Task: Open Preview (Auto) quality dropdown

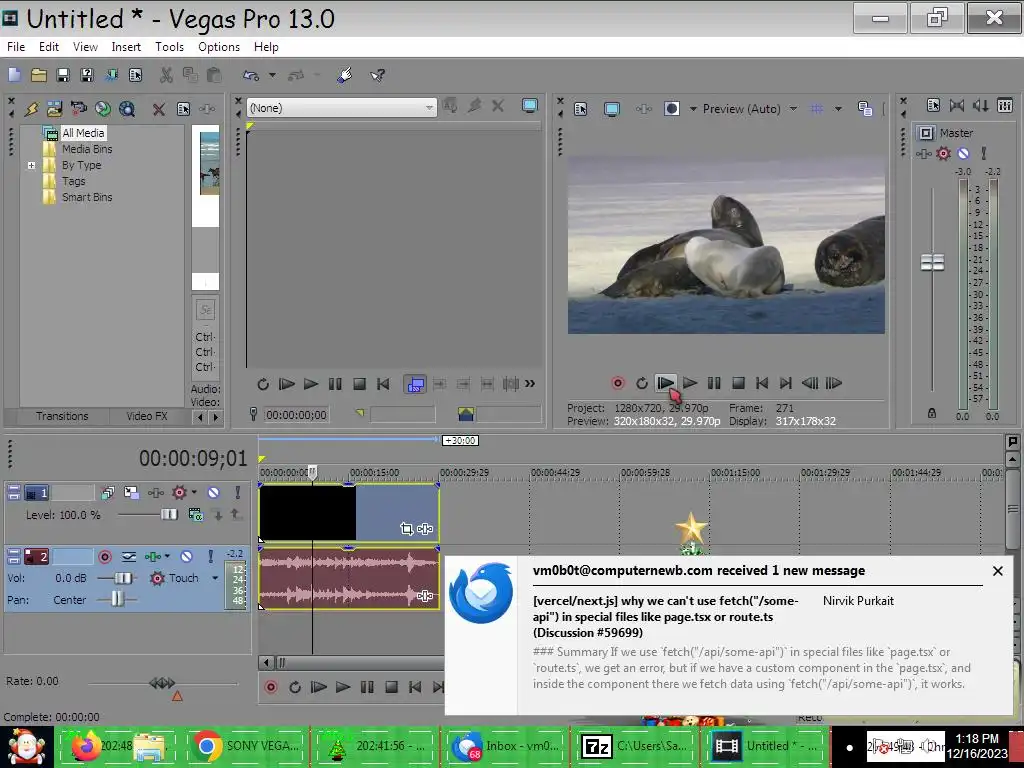Action: click(793, 109)
